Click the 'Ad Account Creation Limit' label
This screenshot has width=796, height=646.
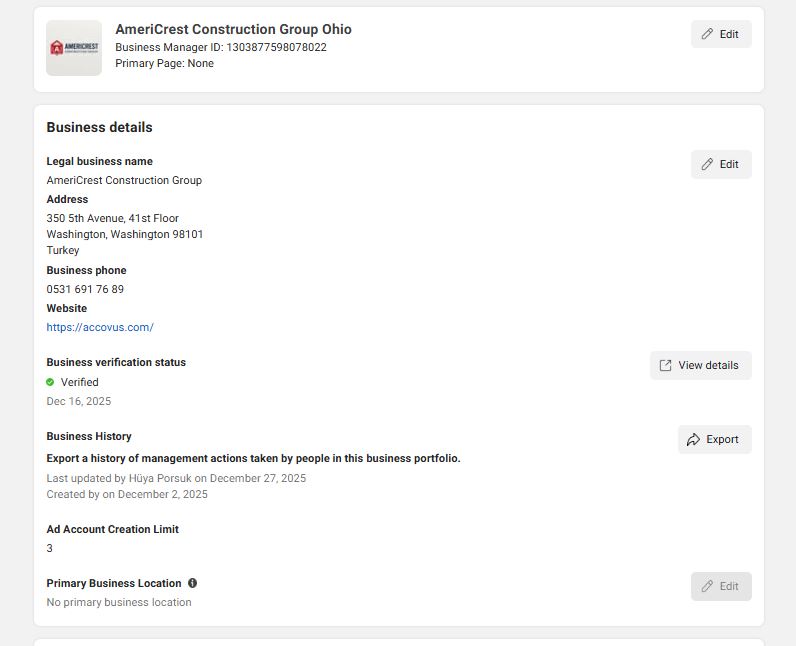click(113, 529)
